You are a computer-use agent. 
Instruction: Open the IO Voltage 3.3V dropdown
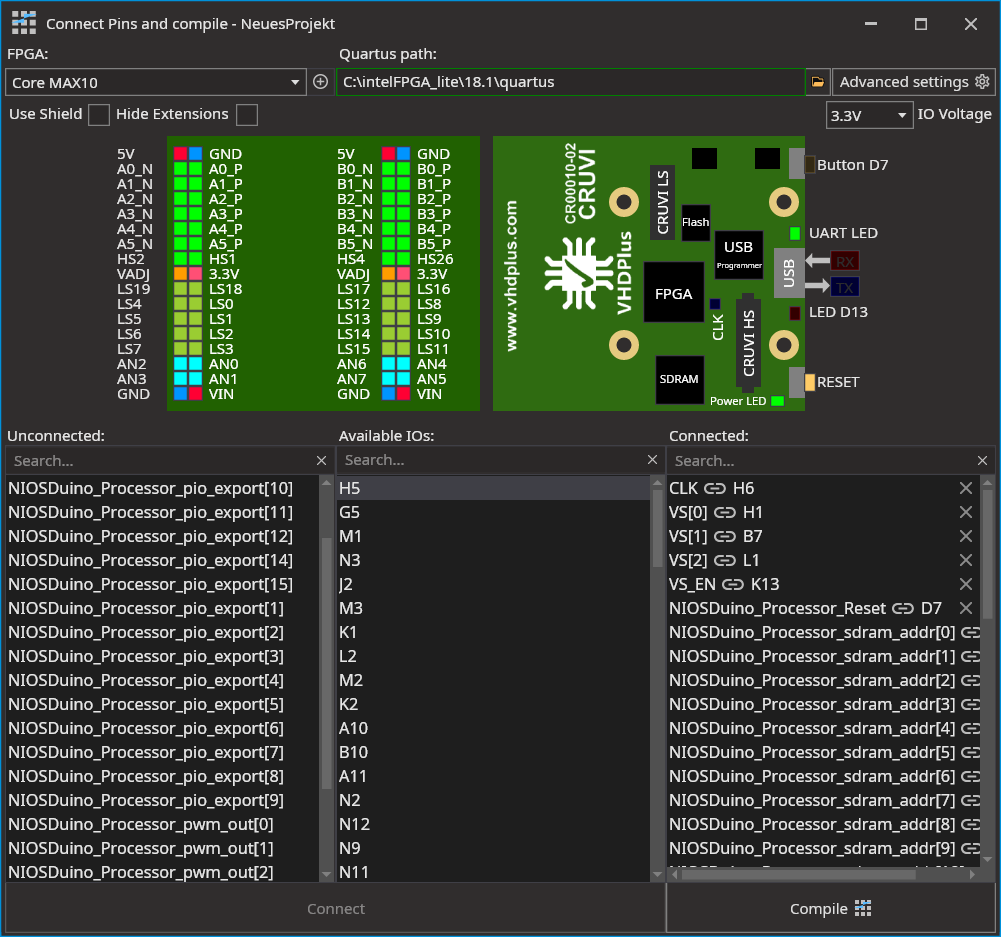pyautogui.click(x=869, y=116)
